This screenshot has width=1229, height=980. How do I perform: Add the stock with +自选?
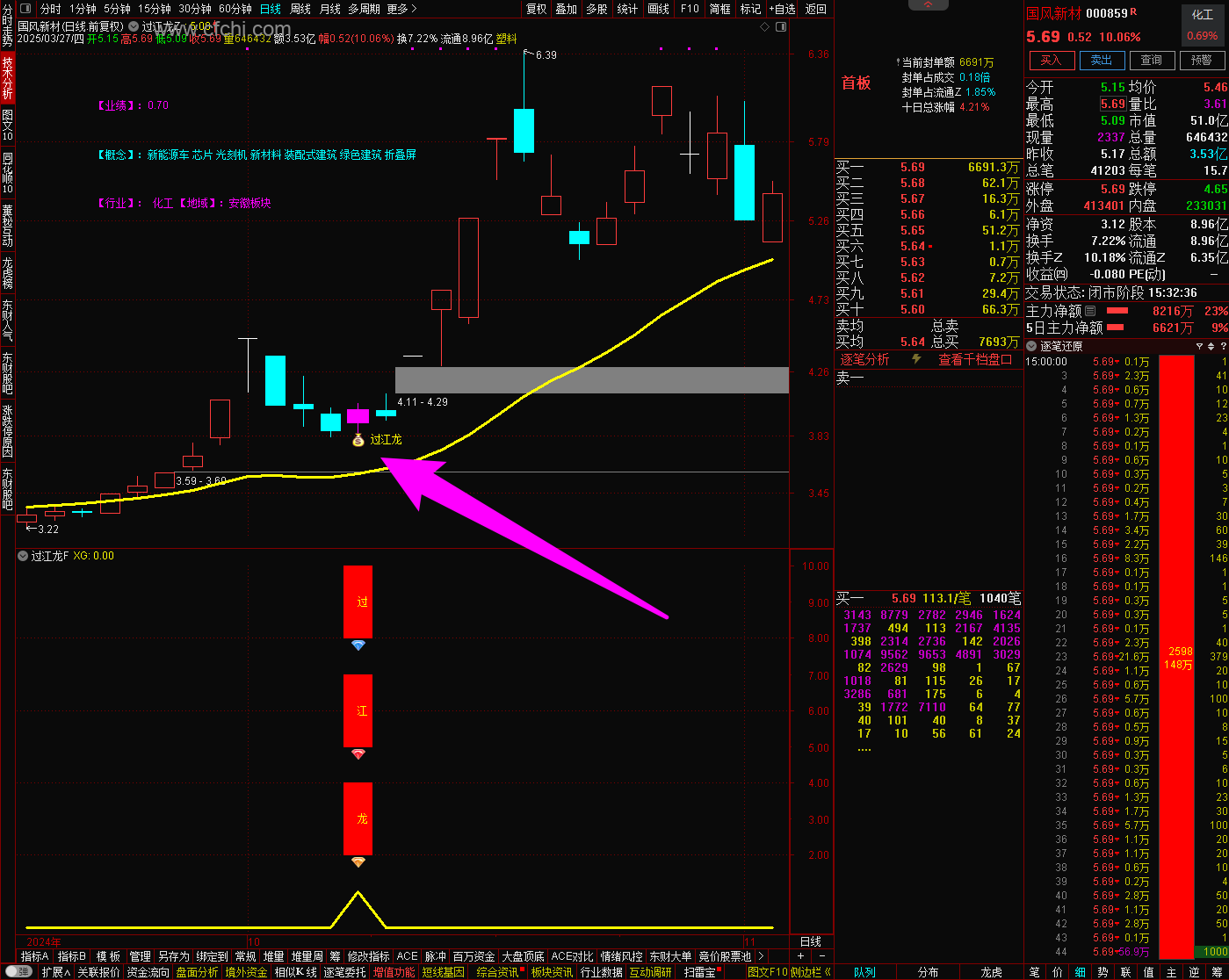pos(781,9)
